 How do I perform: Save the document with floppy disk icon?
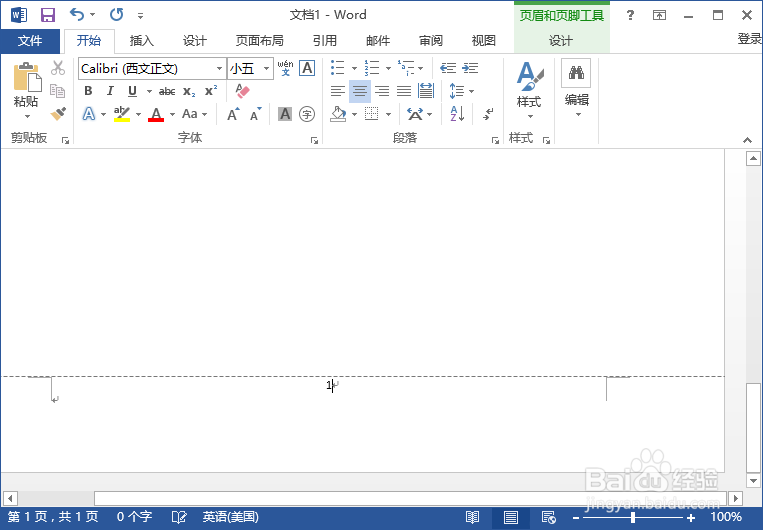(48, 15)
